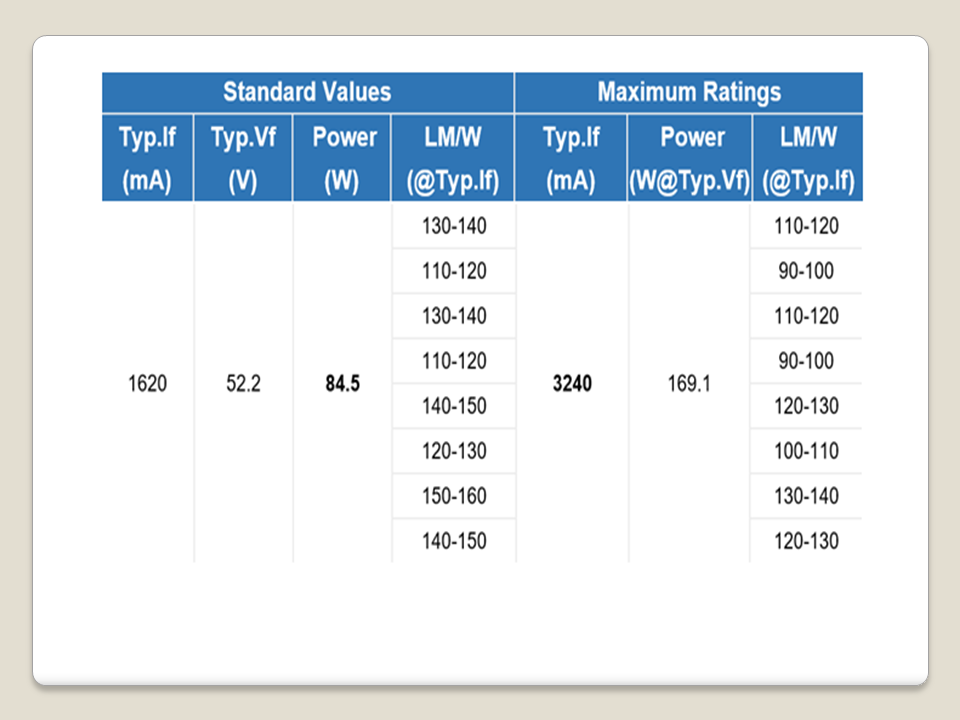
Task: Click the Standard Values header cell
Action: pyautogui.click(x=307, y=92)
